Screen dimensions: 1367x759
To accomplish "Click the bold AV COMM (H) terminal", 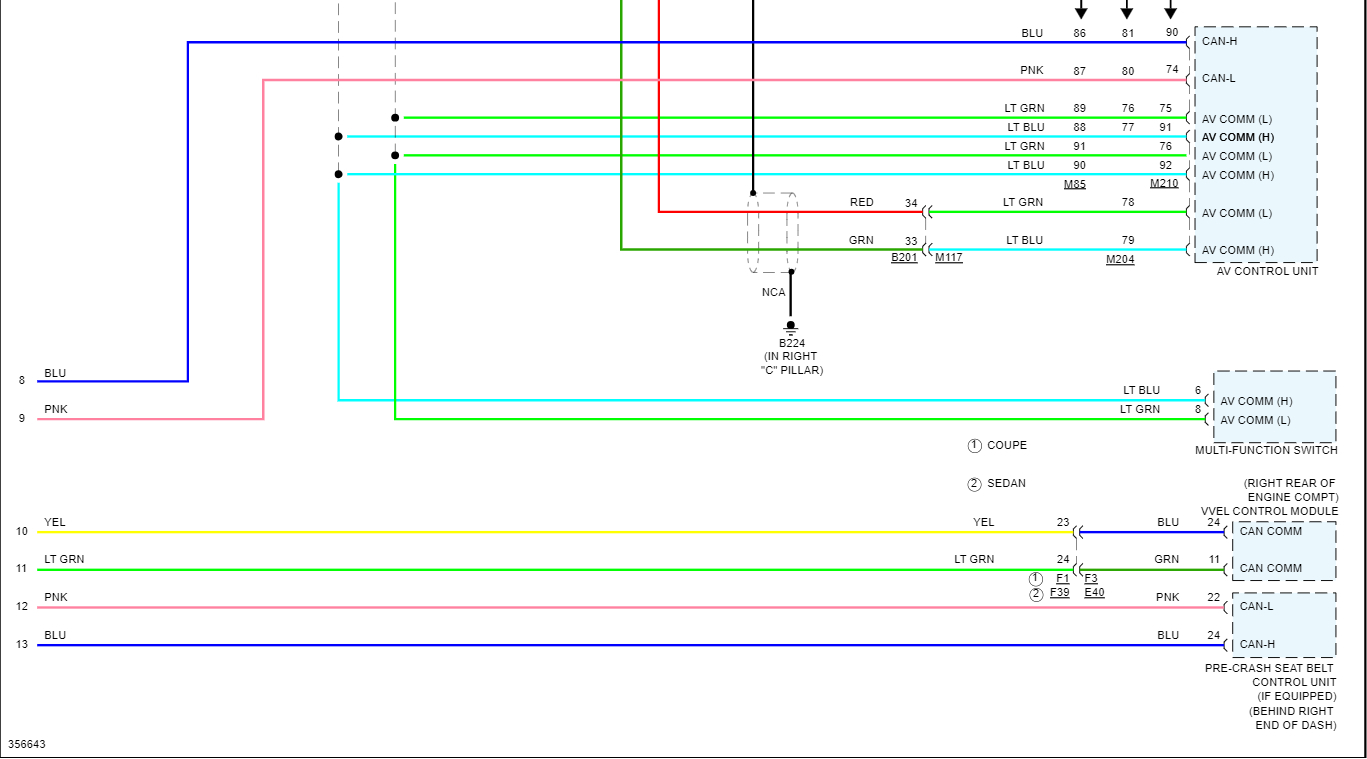I will click(1238, 138).
